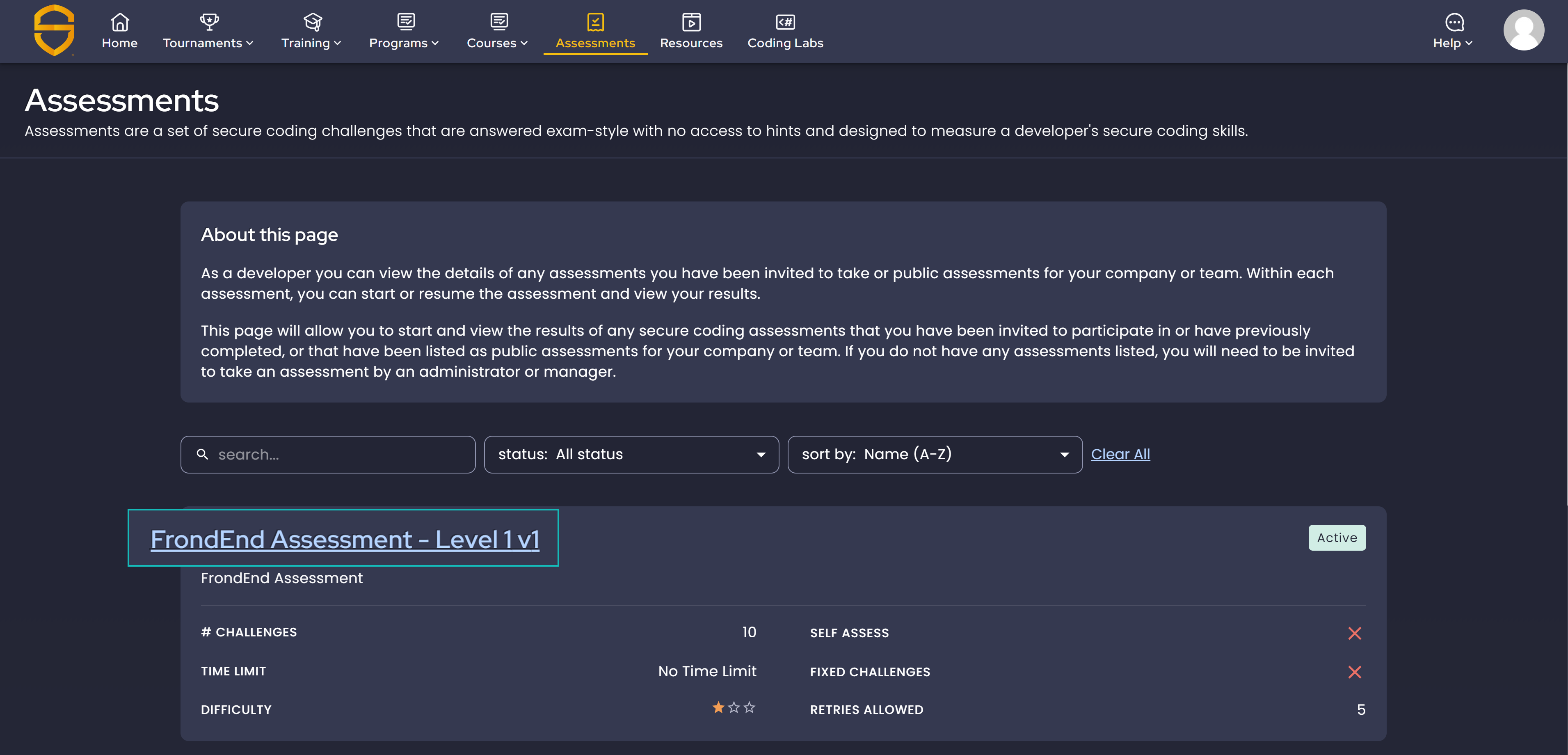Click the Assessments checklist icon
The height and width of the screenshot is (755, 1568).
[x=595, y=22]
